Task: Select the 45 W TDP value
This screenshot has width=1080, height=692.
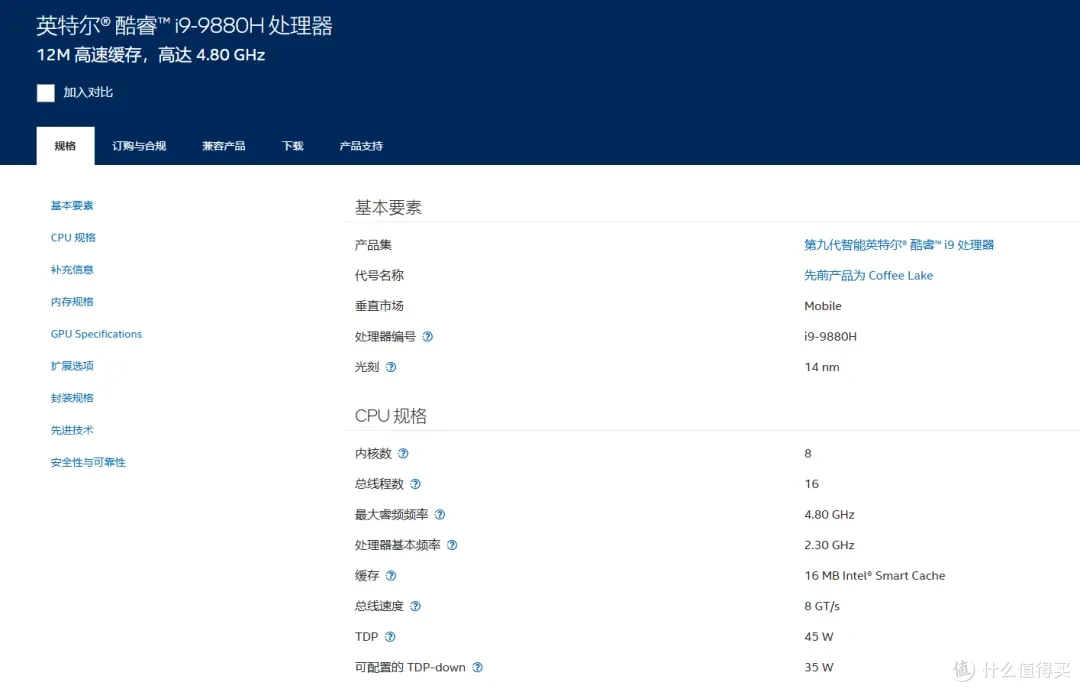Action: pyautogui.click(x=819, y=637)
